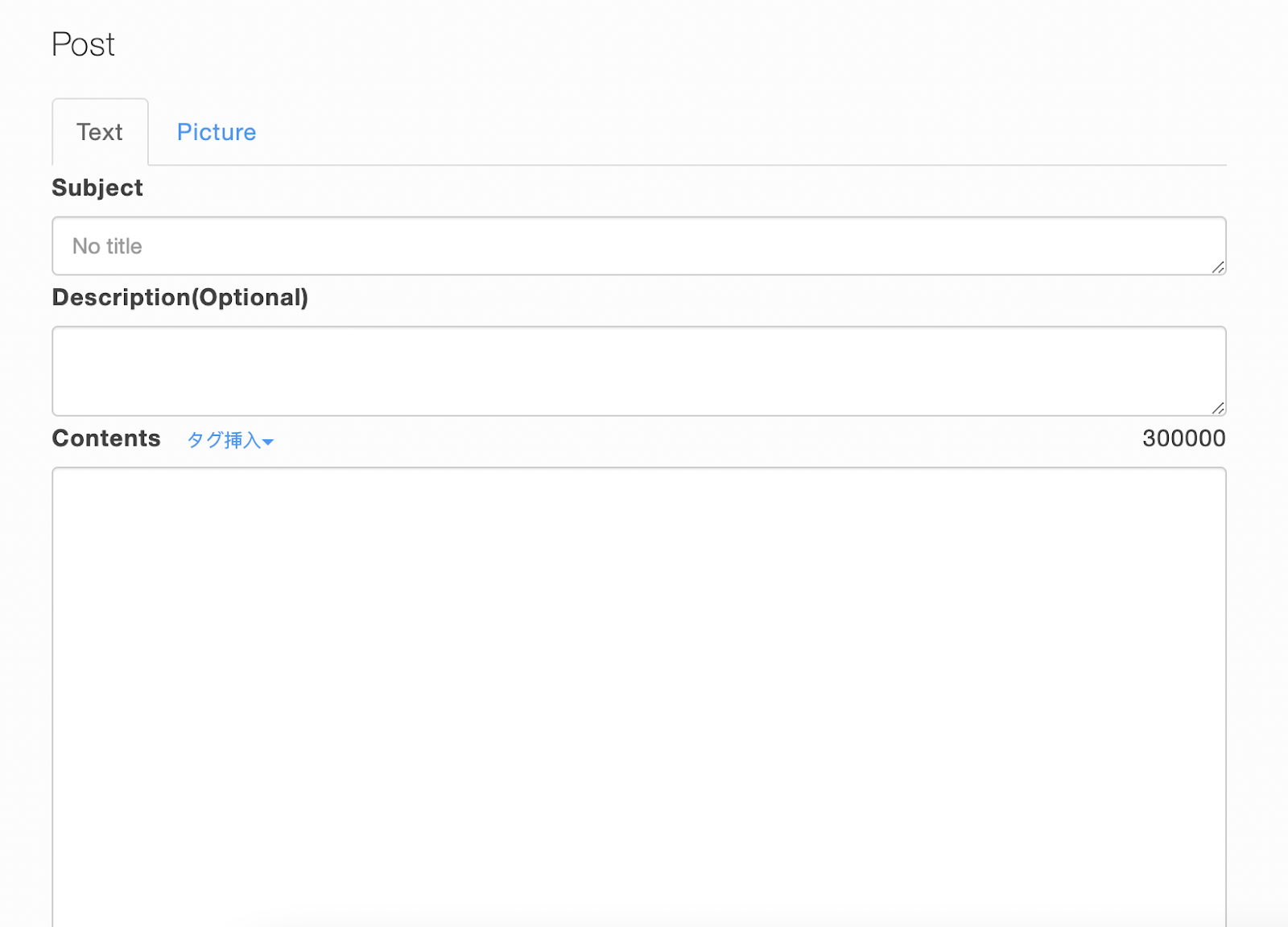The height and width of the screenshot is (927, 1288).
Task: Click the "No title" placeholder text
Action: click(107, 246)
